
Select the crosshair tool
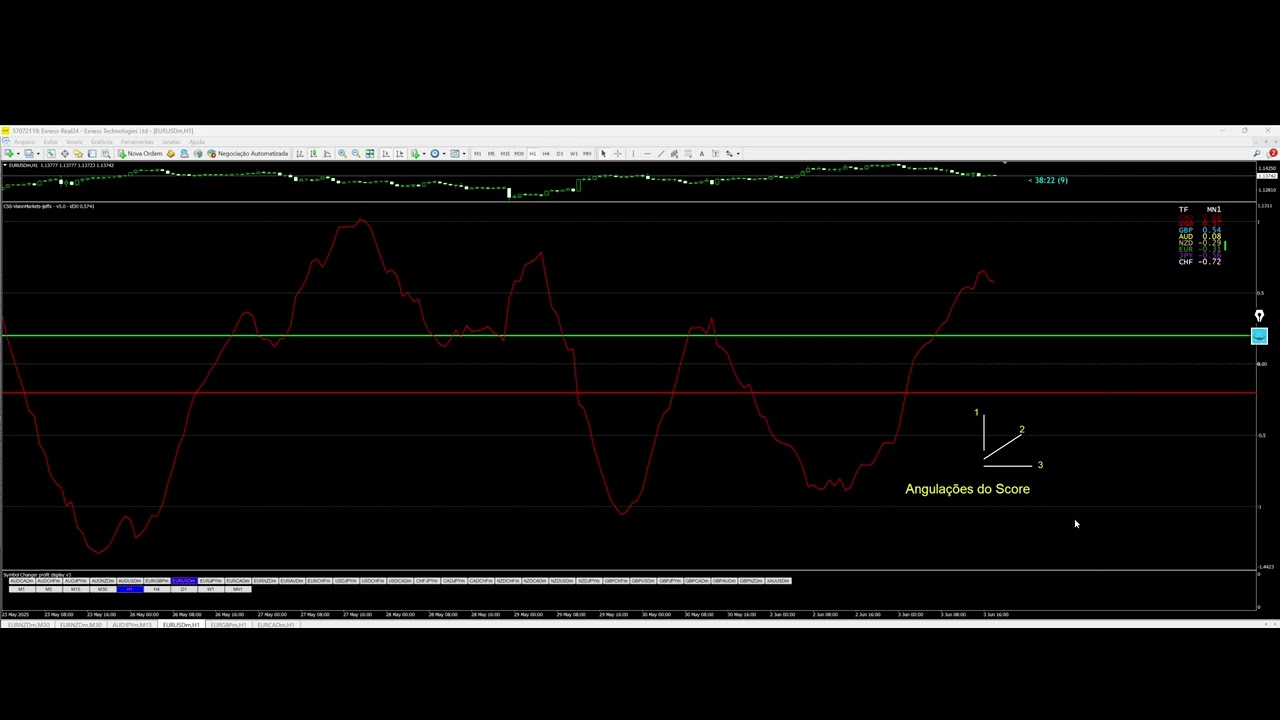point(617,154)
